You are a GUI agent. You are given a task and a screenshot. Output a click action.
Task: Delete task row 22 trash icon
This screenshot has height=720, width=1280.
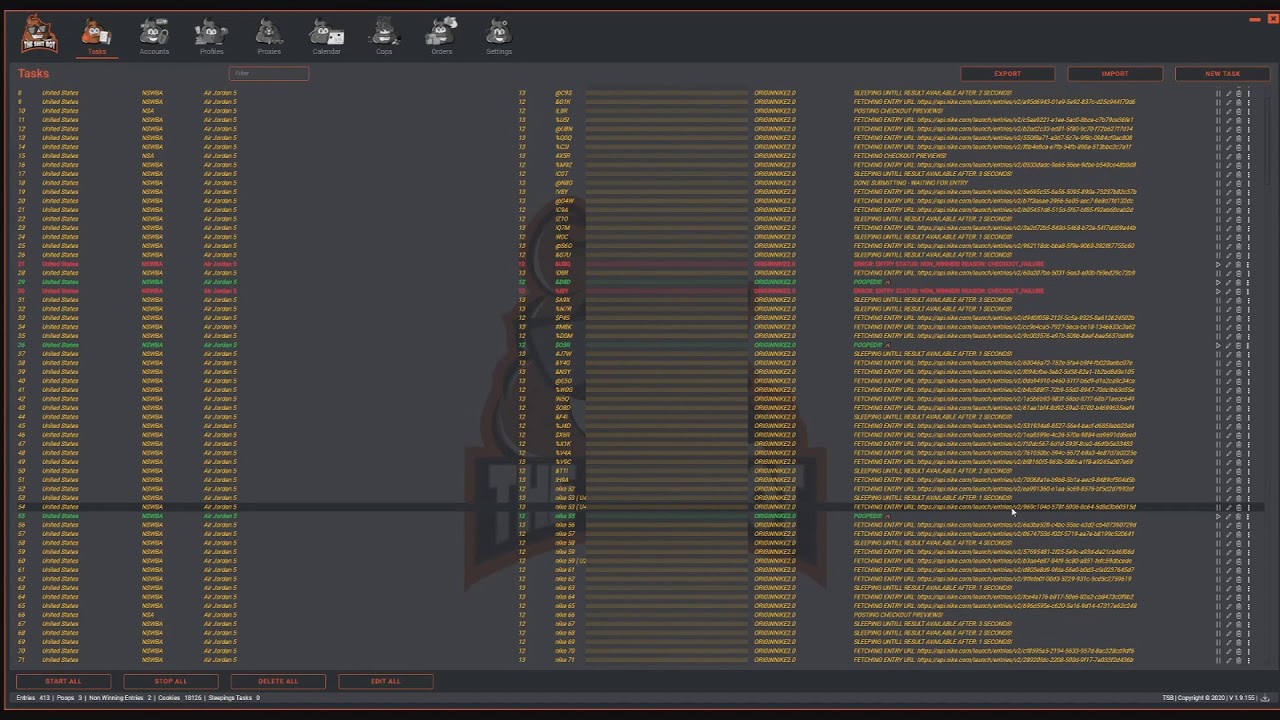pos(1239,219)
